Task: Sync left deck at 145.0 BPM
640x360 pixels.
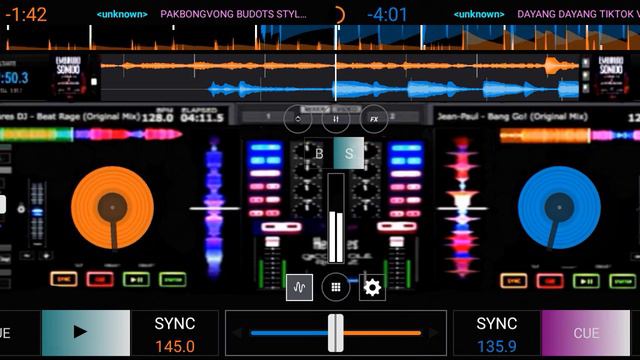Action: (175, 334)
